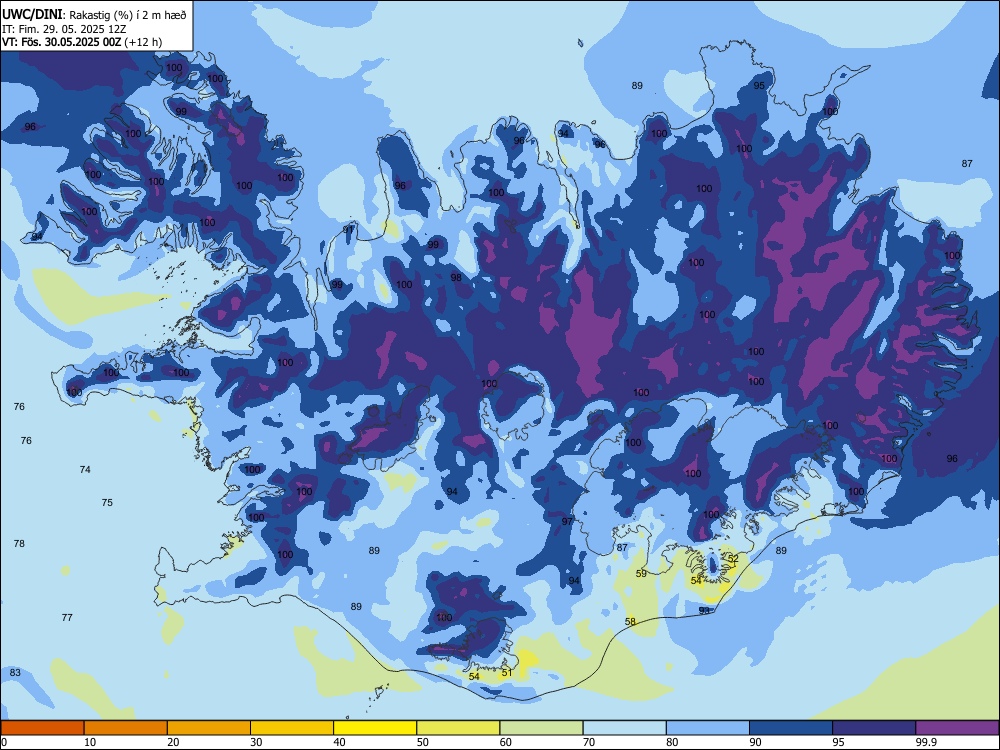Click the 'Rakastig (%) í 2 m hæð' label
The height and width of the screenshot is (750, 1000).
[128, 15]
